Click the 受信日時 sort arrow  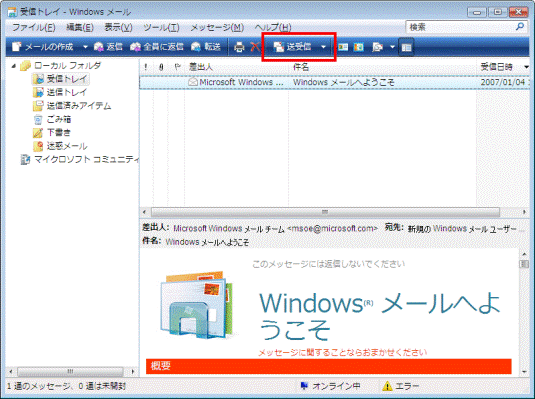click(526, 67)
